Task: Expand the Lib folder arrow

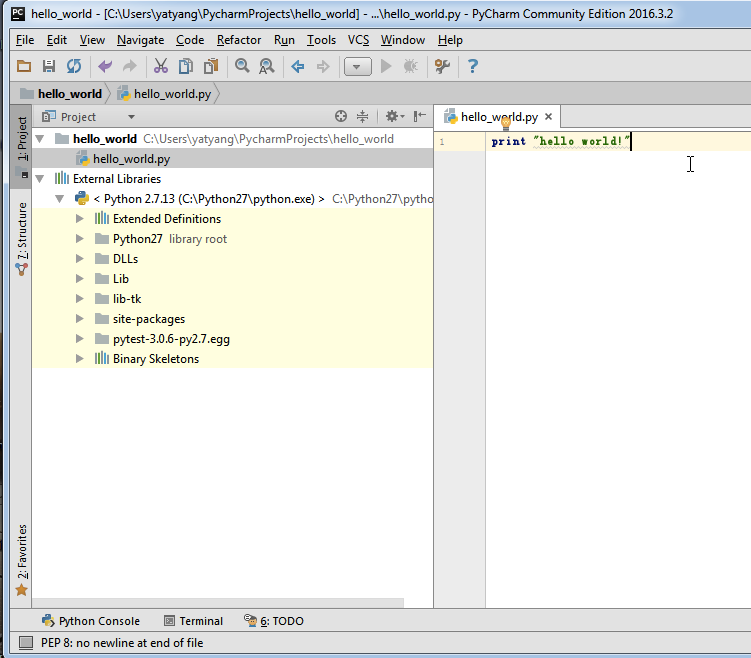Action: 80,279
